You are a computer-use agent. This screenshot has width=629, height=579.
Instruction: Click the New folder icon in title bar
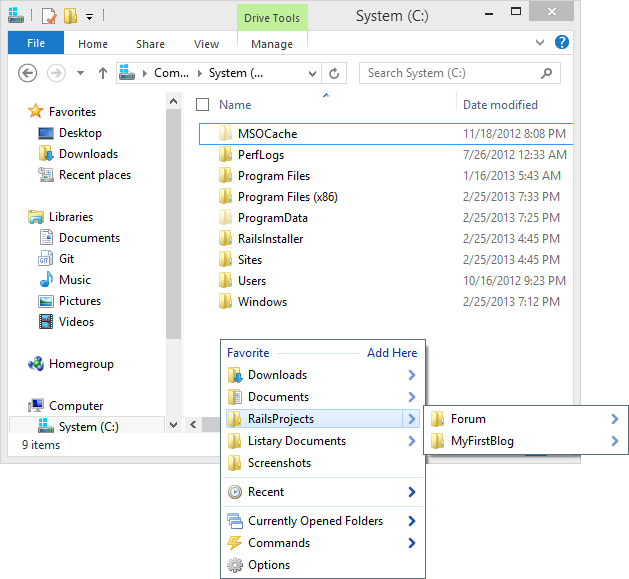[70, 16]
